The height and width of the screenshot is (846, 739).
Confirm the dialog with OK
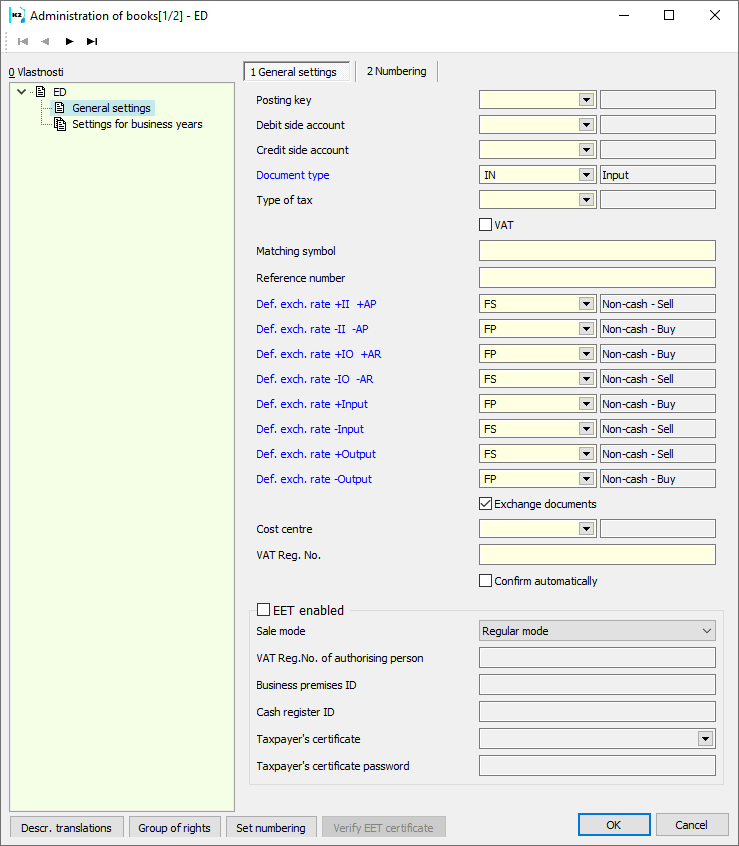click(x=614, y=824)
